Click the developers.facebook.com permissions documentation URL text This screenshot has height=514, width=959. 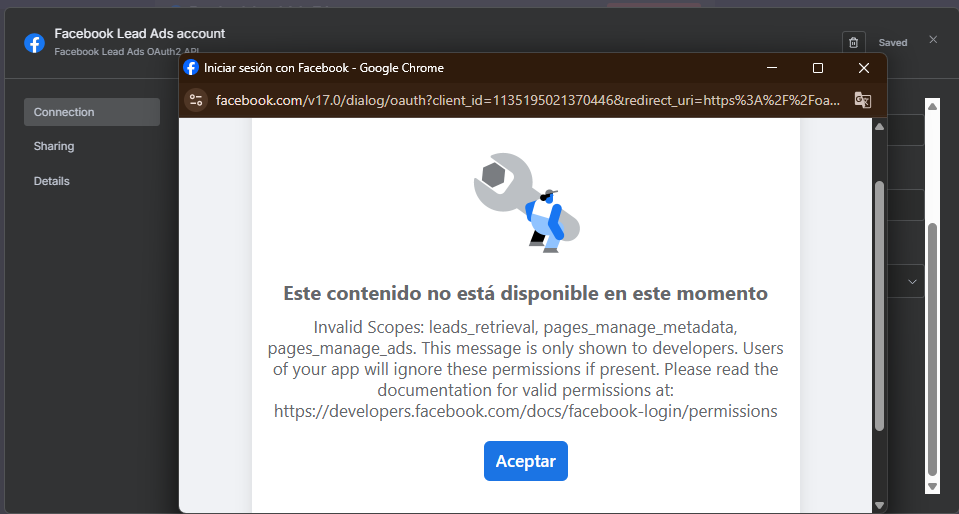pyautogui.click(x=525, y=411)
